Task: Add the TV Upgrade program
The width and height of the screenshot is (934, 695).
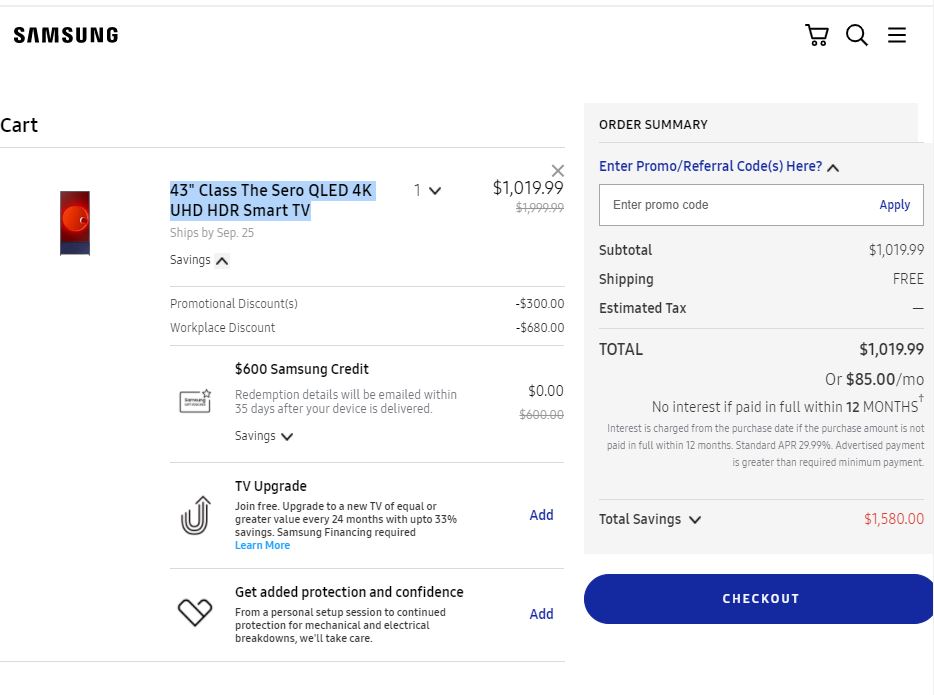Action: coord(541,515)
